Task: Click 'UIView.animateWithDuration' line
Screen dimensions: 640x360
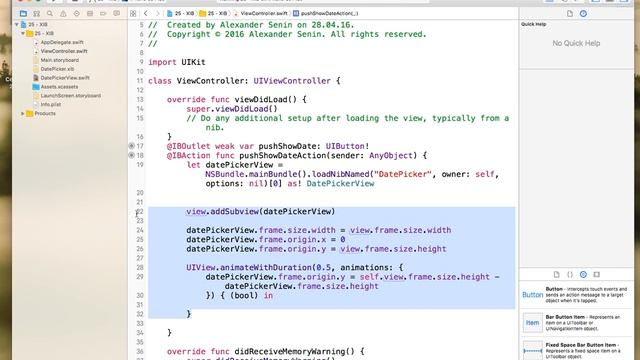Action: click(x=295, y=268)
